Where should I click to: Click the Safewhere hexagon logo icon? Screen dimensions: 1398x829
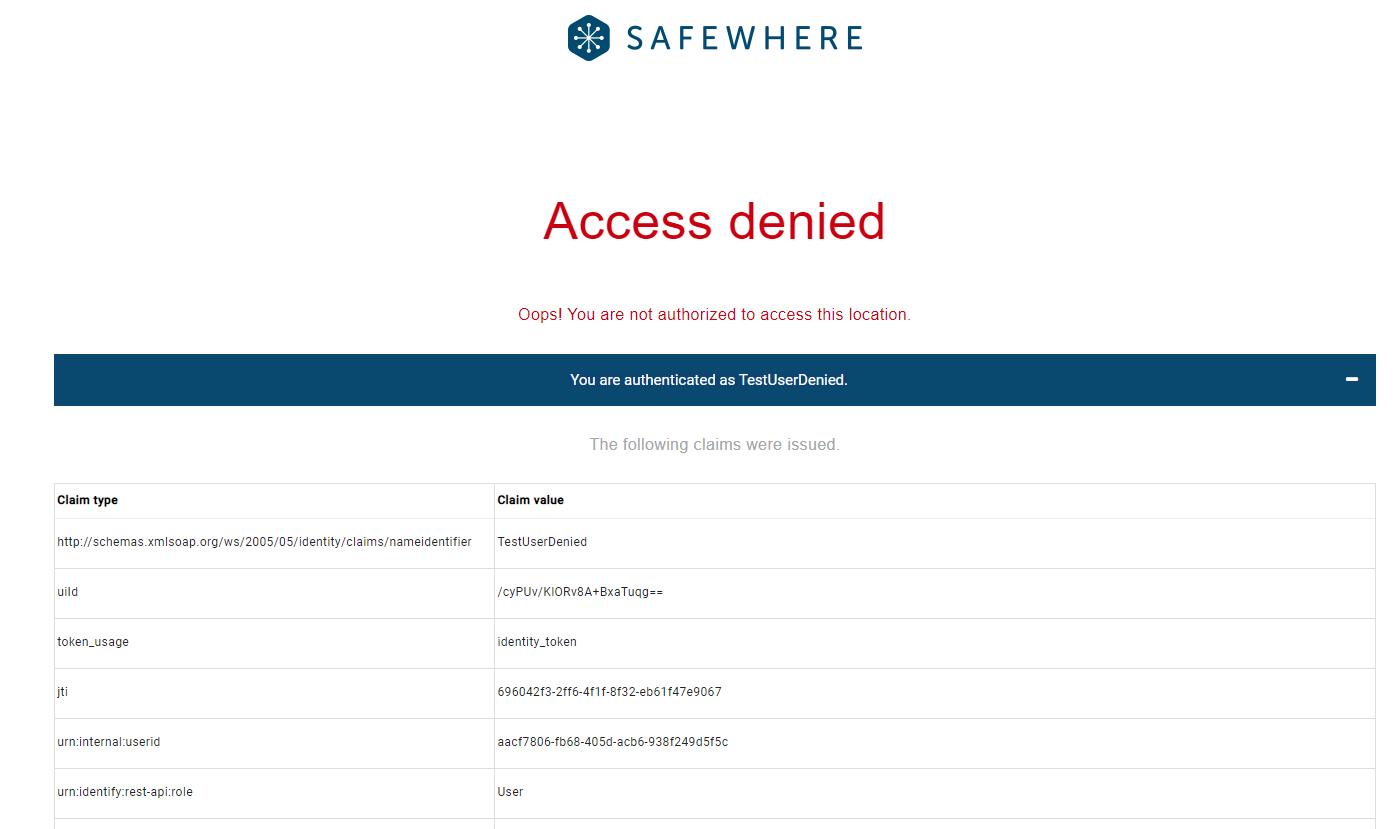point(589,38)
